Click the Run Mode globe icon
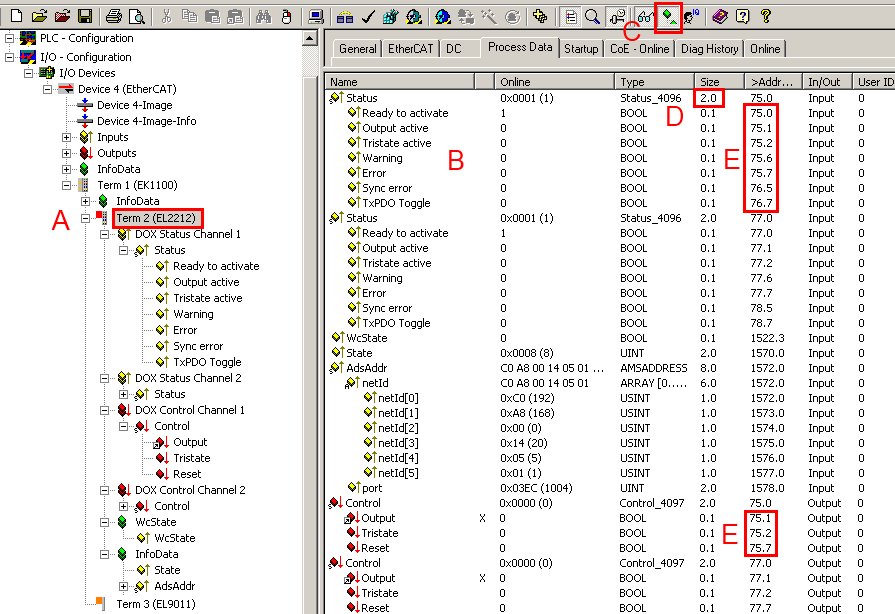Image resolution: width=895 pixels, height=614 pixels. pyautogui.click(x=414, y=17)
